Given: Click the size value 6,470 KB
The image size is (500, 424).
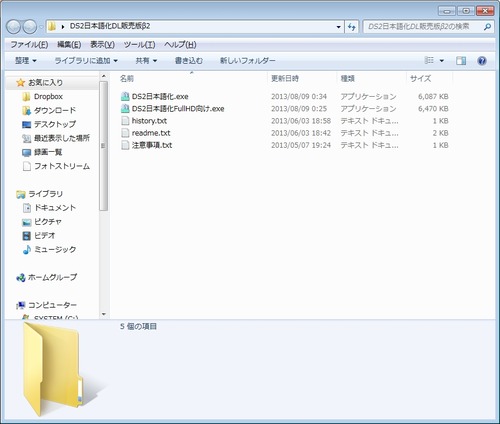Looking at the screenshot, I should coord(433,108).
